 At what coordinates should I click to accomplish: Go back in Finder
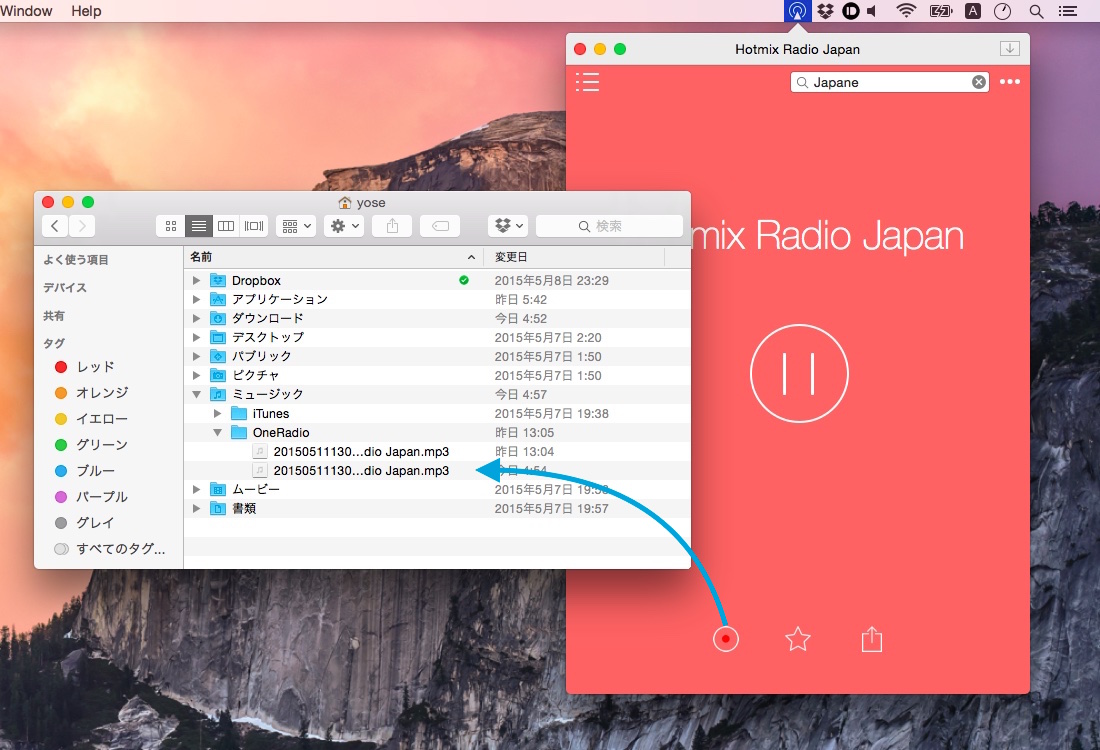coord(55,226)
